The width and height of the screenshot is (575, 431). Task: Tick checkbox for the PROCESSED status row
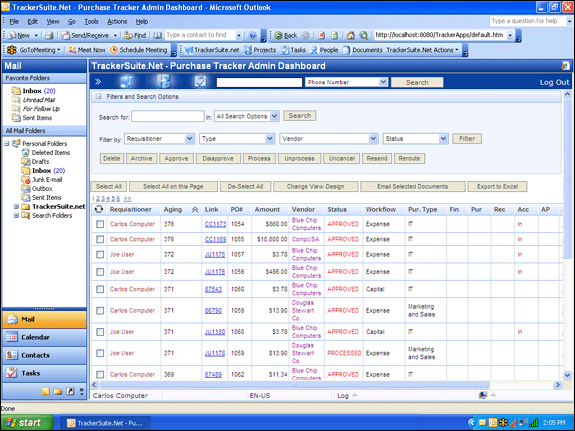pos(100,353)
